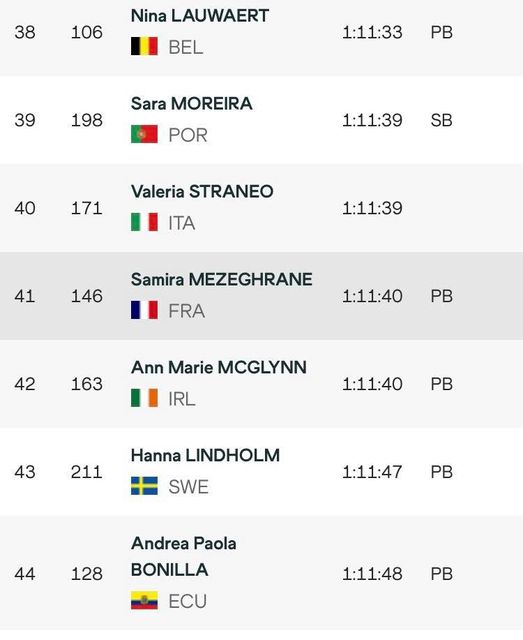Click the SWE country code
Viewport: 523px width, 640px height.
tap(189, 487)
